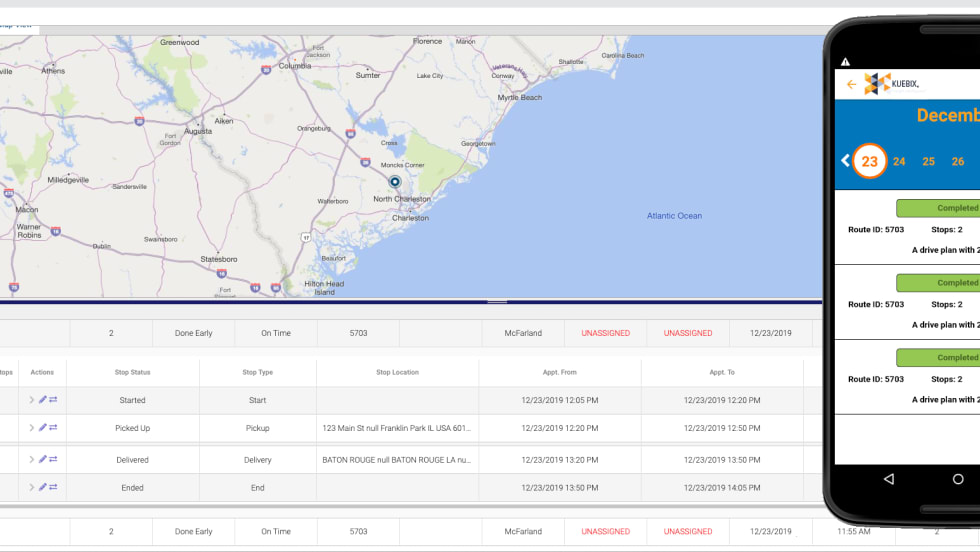Select date 25 in the phone calendar
Image resolution: width=980 pixels, height=552 pixels.
[928, 161]
